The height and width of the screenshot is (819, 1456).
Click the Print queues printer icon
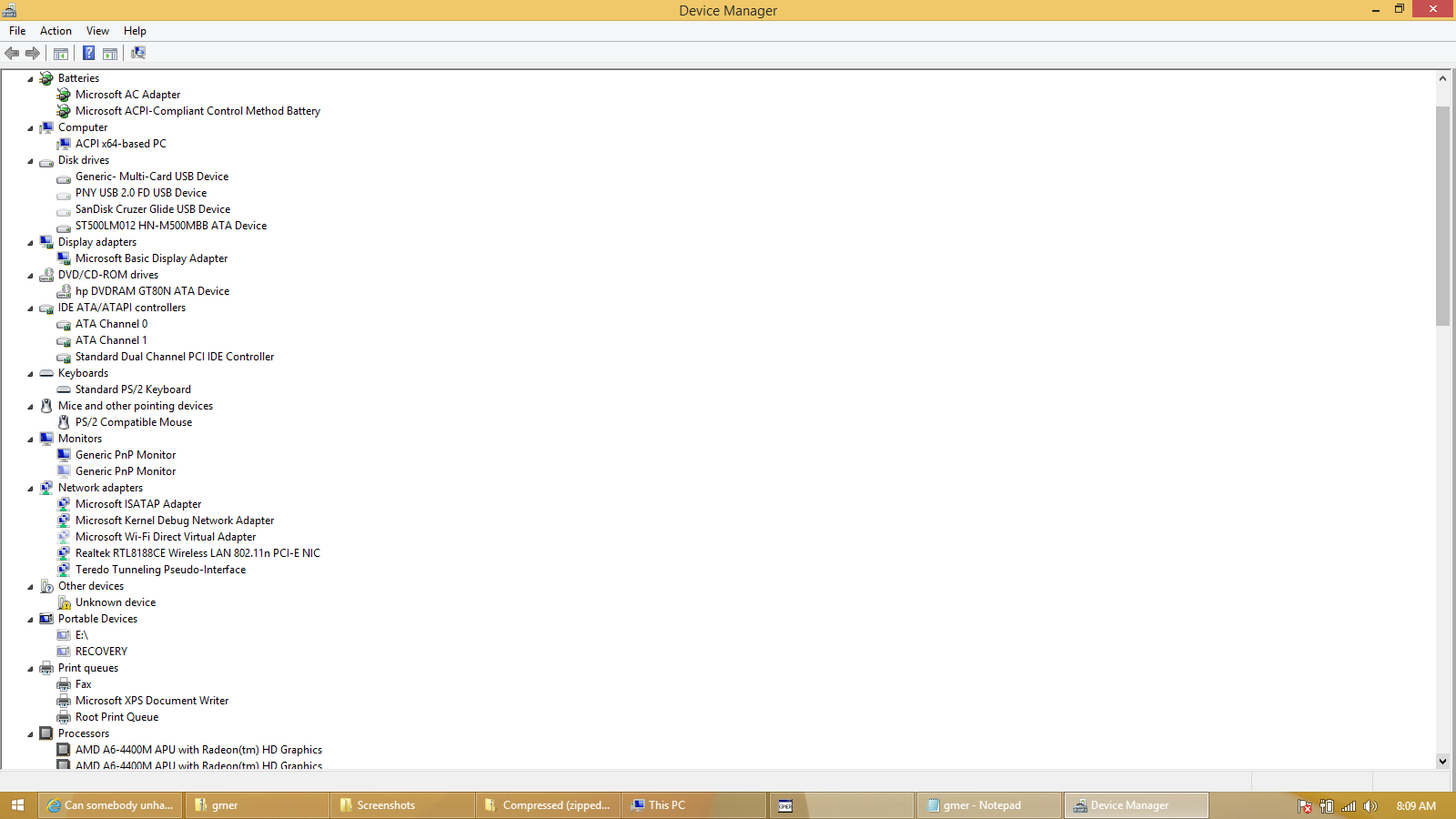point(46,668)
